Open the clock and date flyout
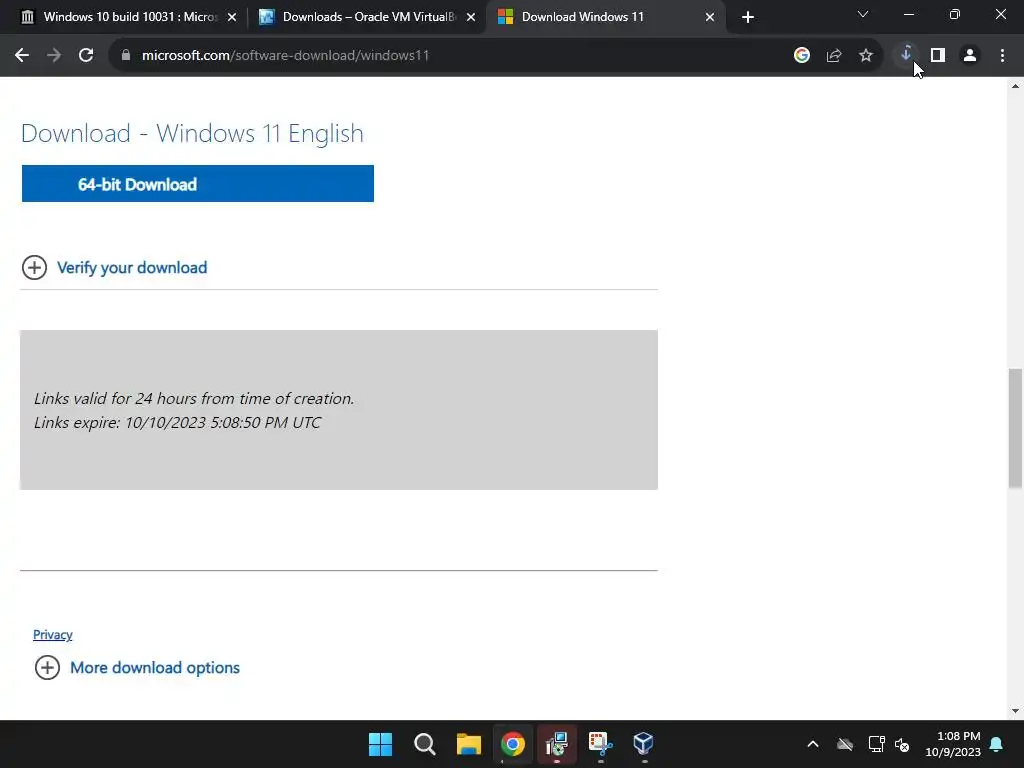1024x768 pixels. coord(953,744)
